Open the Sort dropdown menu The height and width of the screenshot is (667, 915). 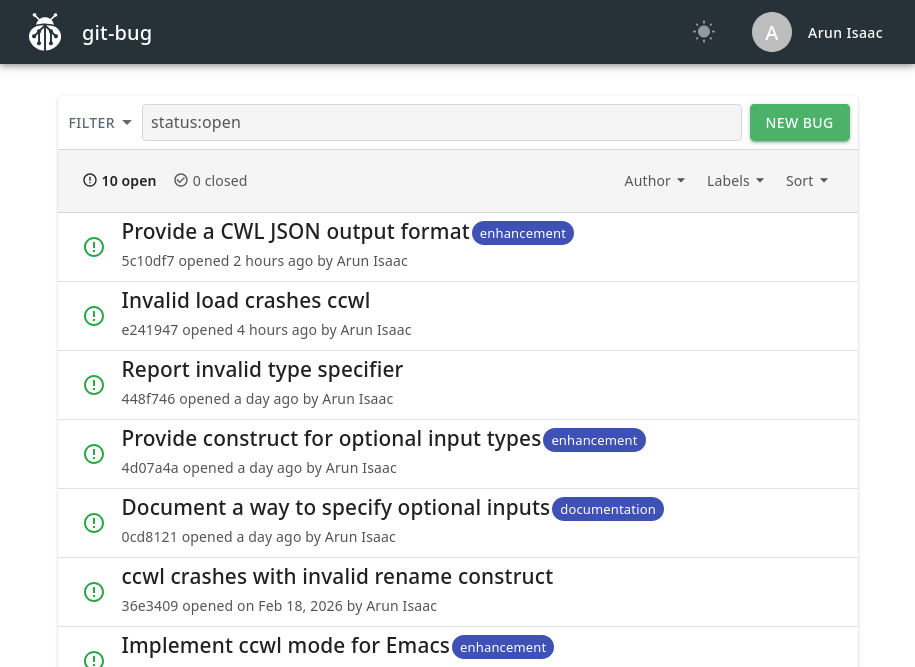coord(806,181)
